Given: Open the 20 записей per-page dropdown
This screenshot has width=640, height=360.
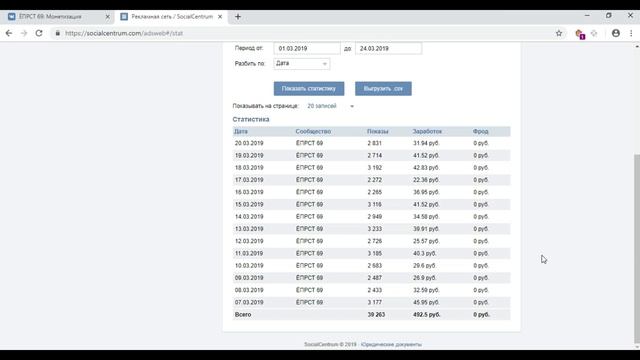Looking at the screenshot, I should (330, 106).
